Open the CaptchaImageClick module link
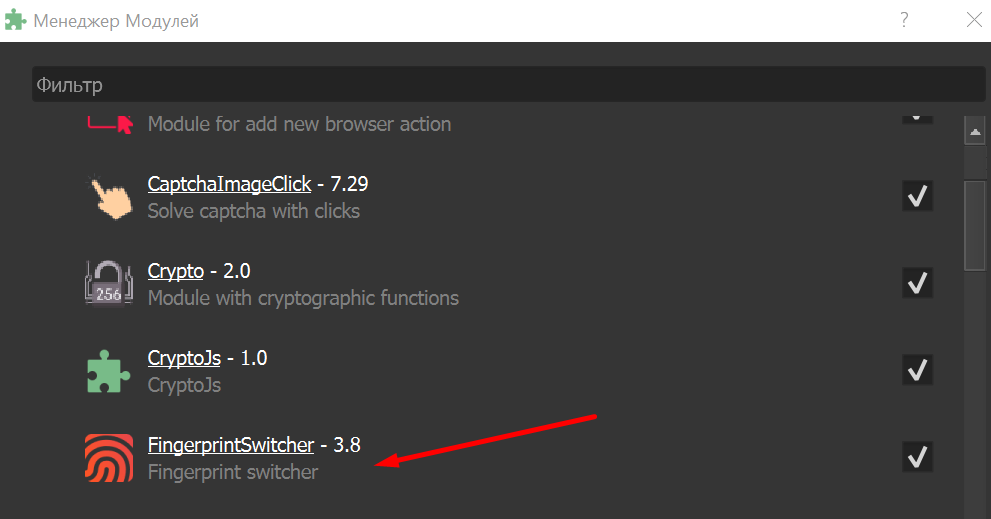The width and height of the screenshot is (991, 519). pyautogui.click(x=227, y=184)
